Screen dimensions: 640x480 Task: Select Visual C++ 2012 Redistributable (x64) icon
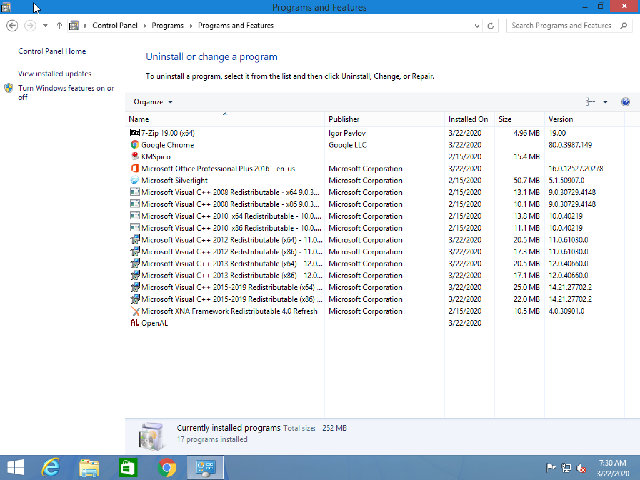[135, 240]
